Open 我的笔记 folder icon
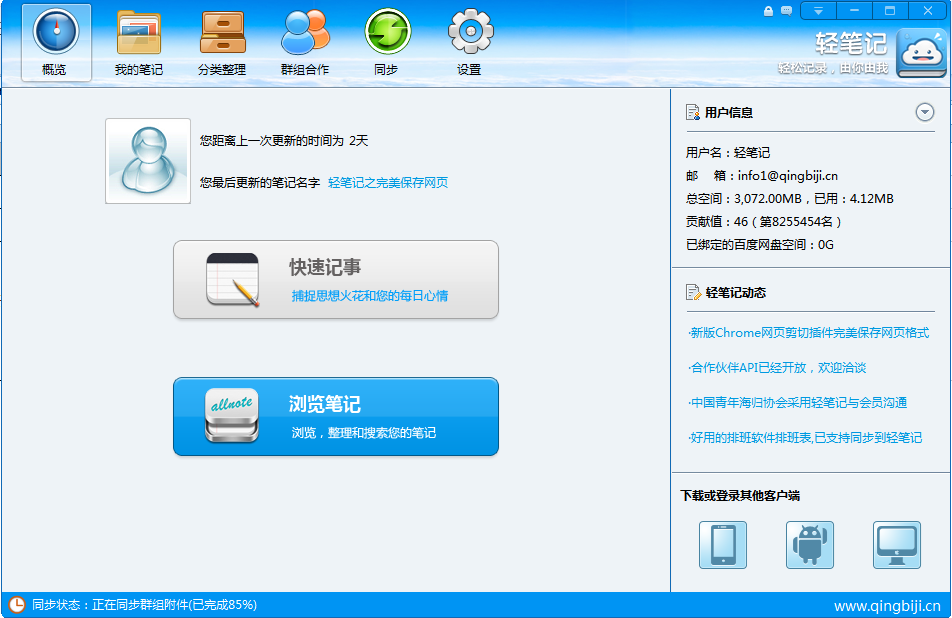The width and height of the screenshot is (952, 618). pos(139,32)
